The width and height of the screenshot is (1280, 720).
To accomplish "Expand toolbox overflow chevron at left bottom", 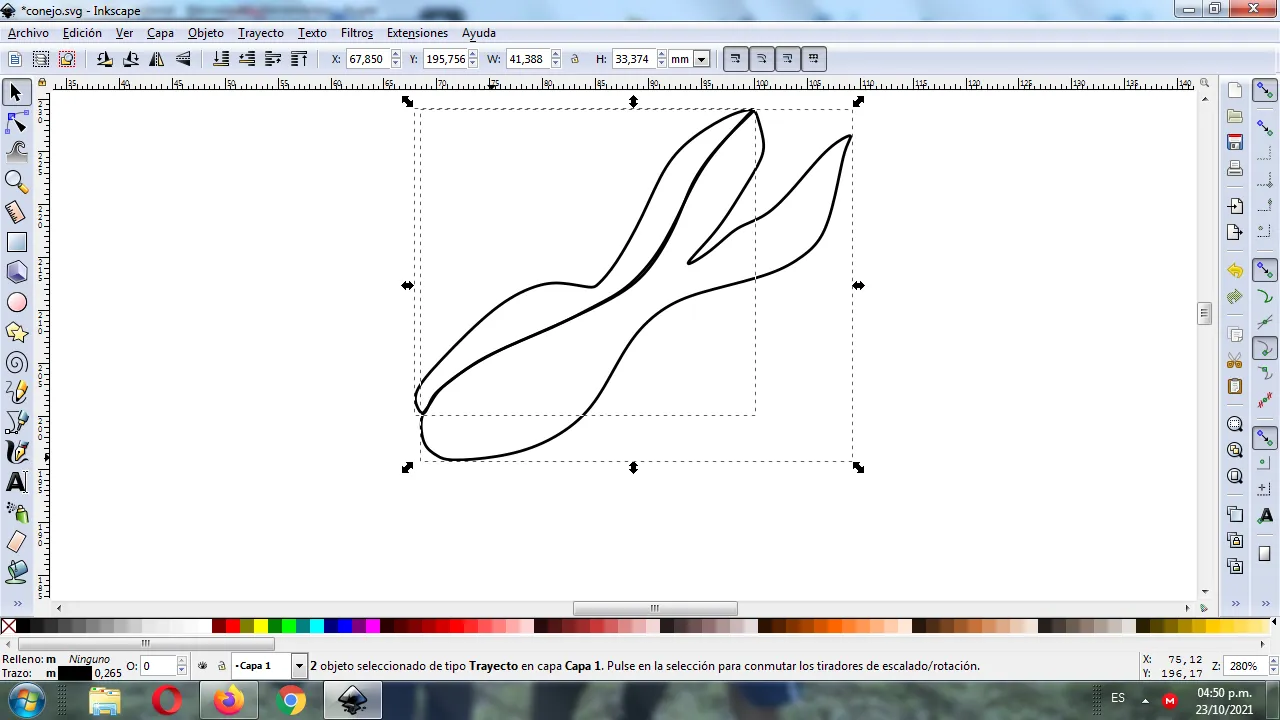I will pyautogui.click(x=16, y=604).
